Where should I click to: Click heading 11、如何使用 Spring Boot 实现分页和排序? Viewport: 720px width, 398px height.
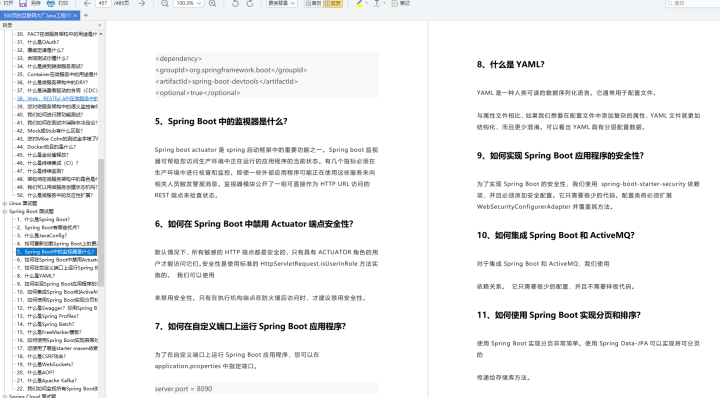click(x=558, y=315)
